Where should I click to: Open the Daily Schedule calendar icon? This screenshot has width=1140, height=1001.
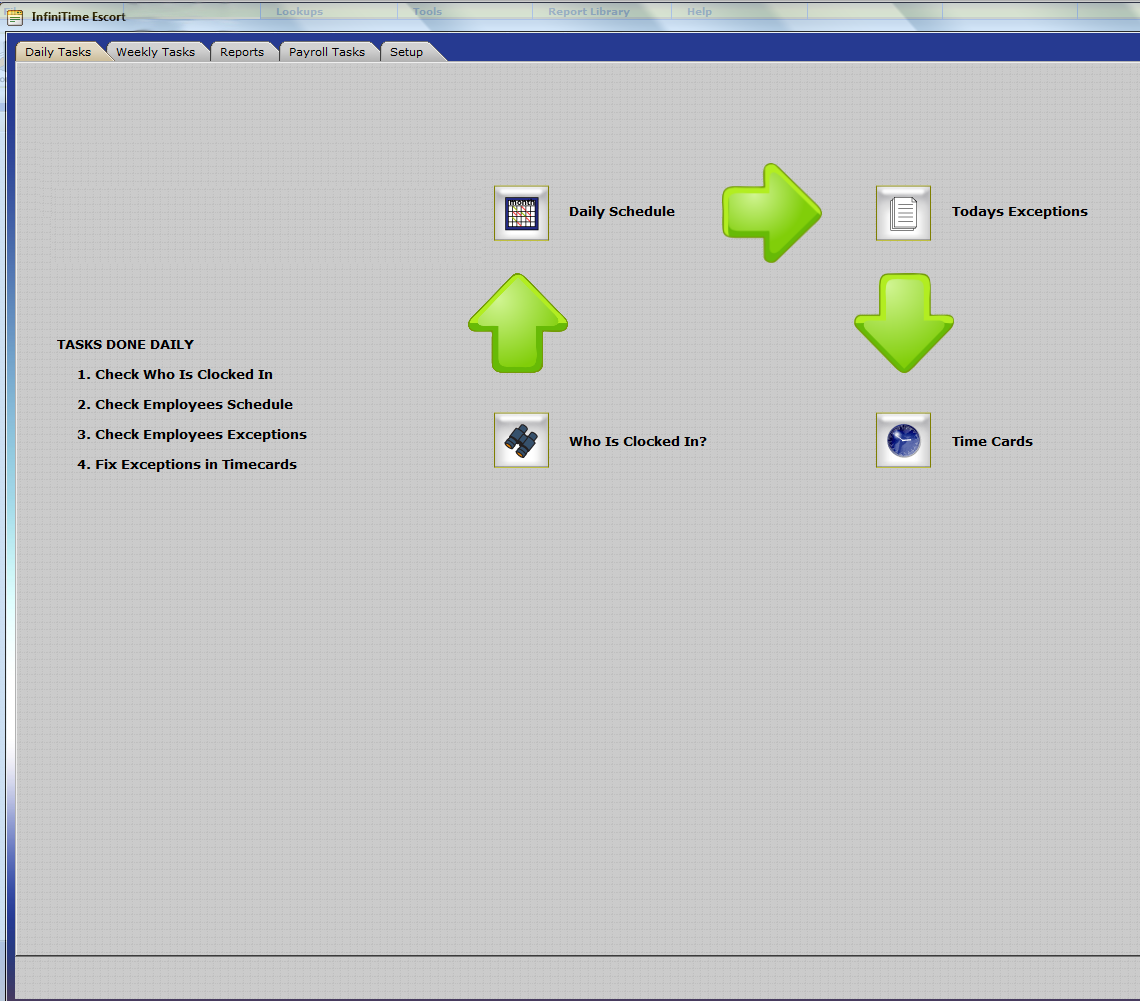521,213
